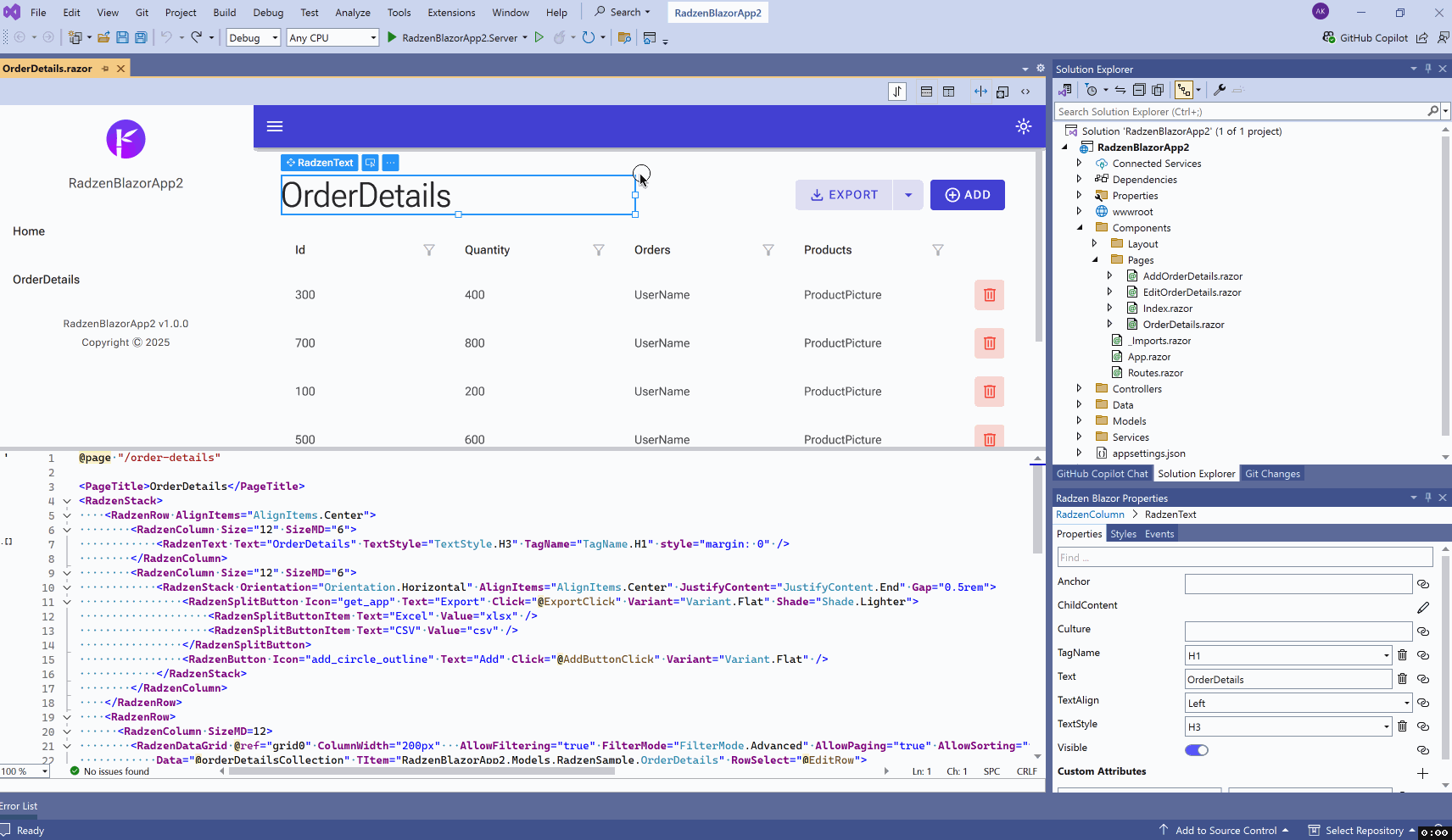Click Add to Source Control in status bar
Viewport: 1452px width, 840px height.
(1225, 831)
